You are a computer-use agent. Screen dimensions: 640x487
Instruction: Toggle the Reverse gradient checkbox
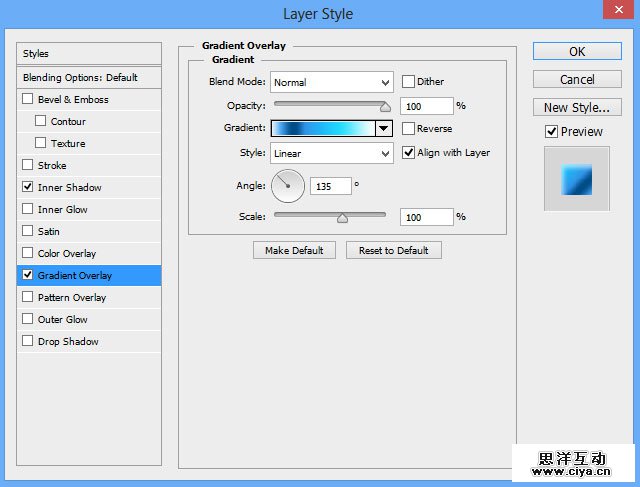(409, 128)
